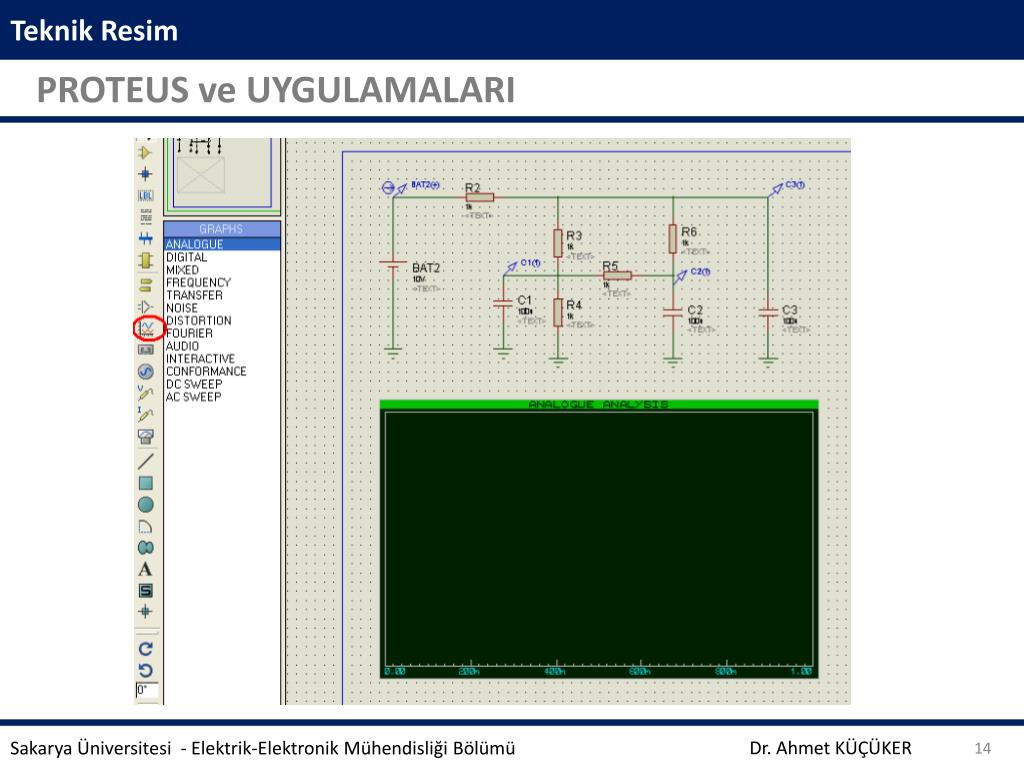
Task: Select MIXED graph type
Action: [182, 270]
